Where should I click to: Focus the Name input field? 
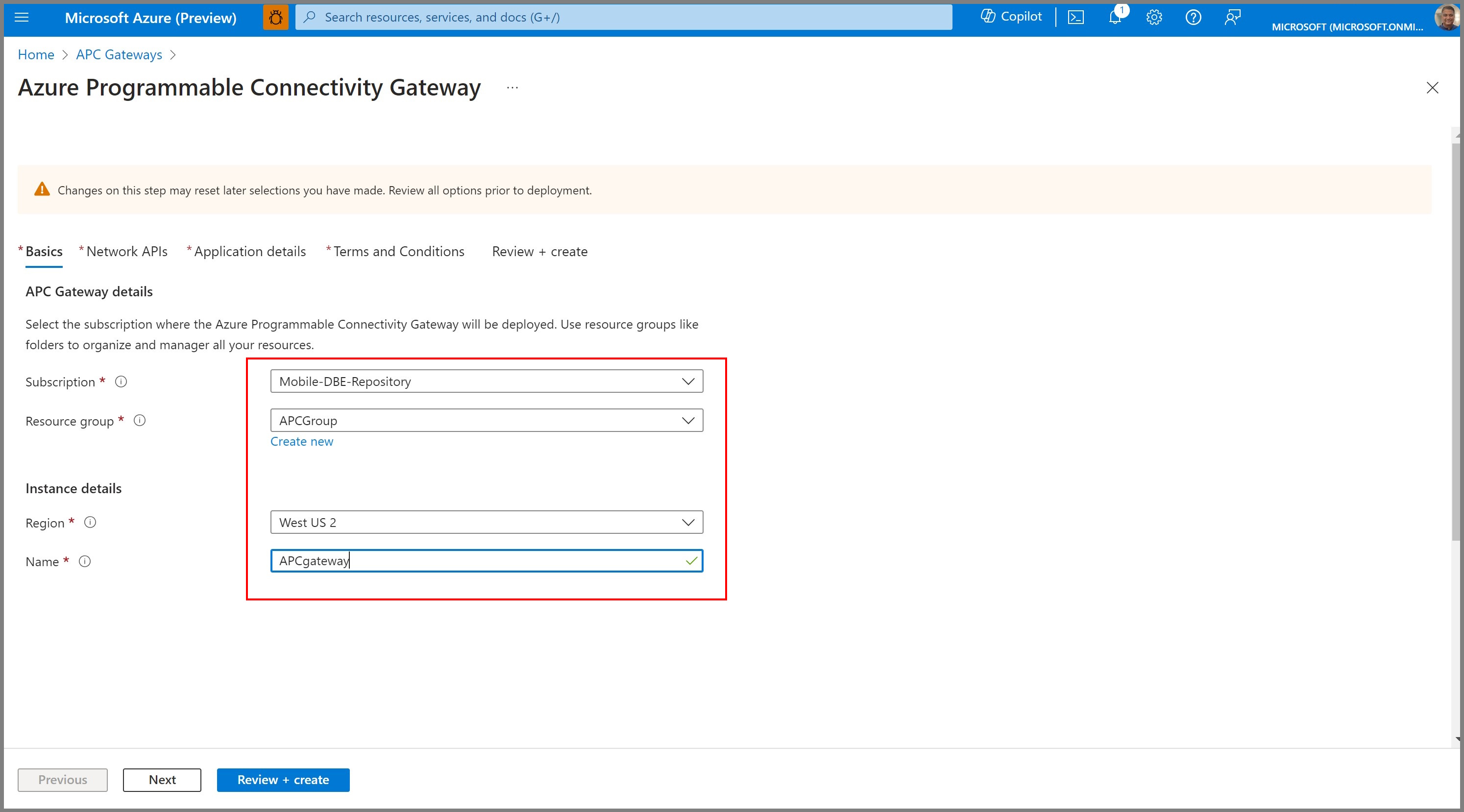tap(487, 561)
